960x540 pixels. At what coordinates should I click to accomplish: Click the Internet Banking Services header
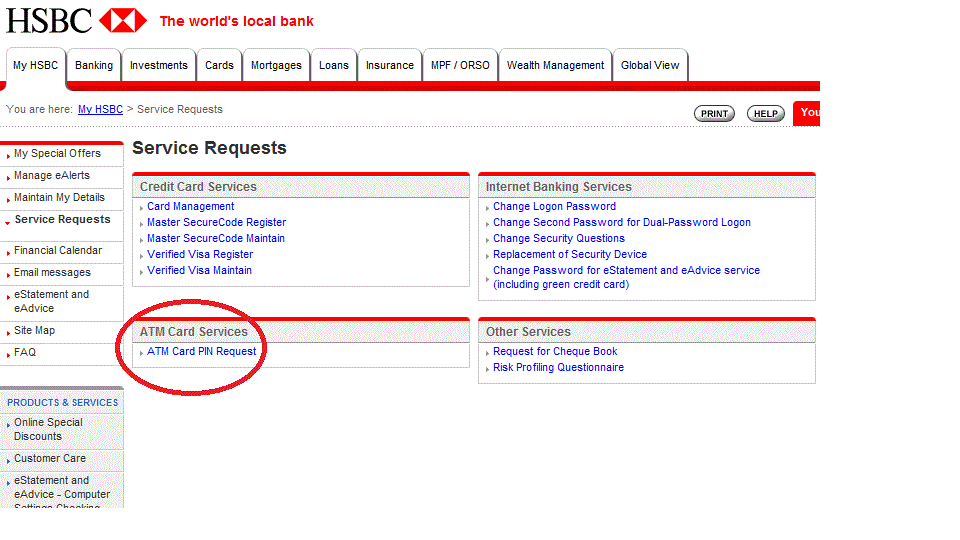(558, 187)
